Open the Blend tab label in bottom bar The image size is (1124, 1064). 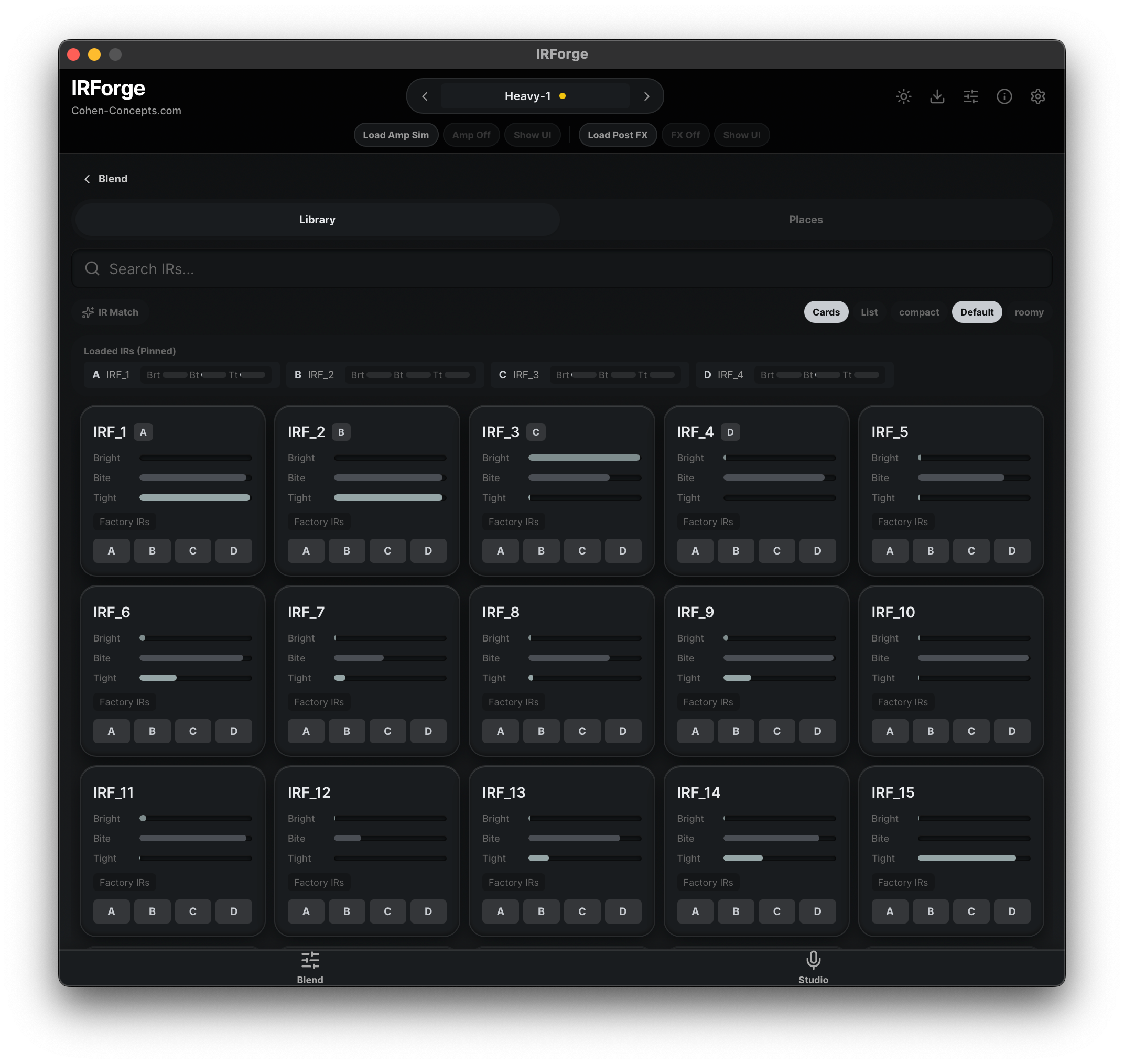point(310,980)
